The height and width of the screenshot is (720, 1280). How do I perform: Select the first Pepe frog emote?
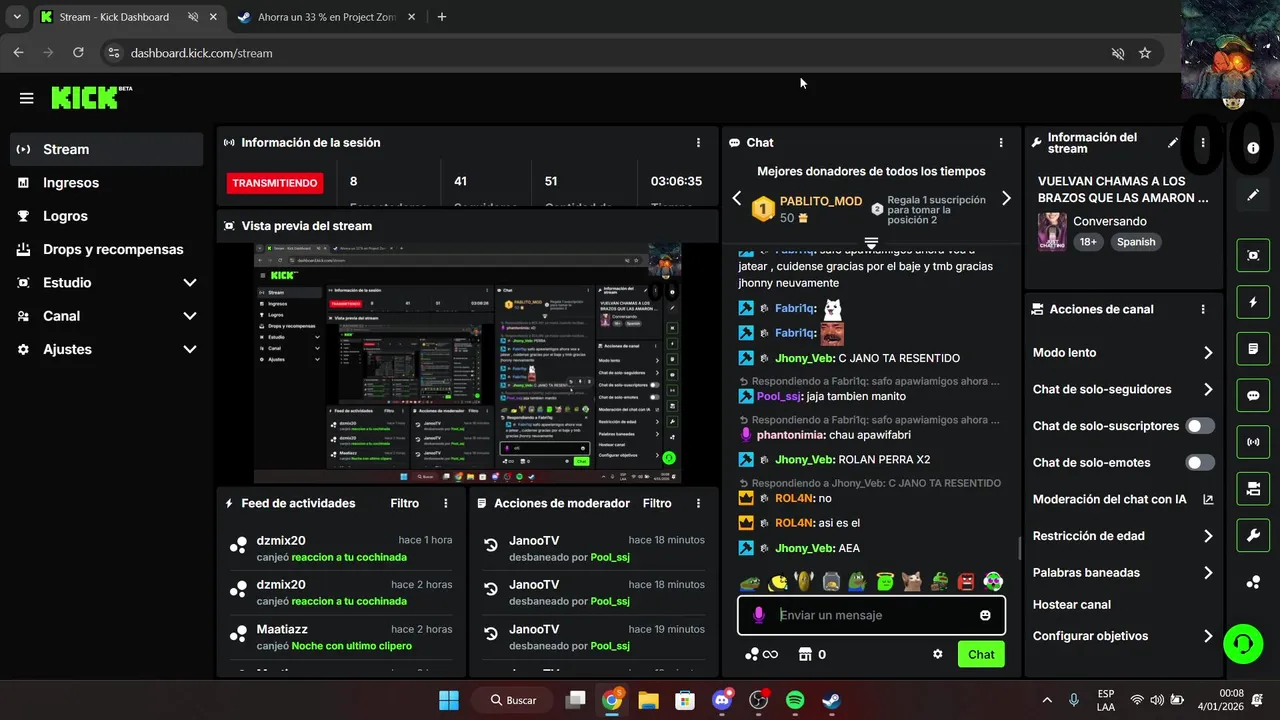pyautogui.click(x=750, y=581)
